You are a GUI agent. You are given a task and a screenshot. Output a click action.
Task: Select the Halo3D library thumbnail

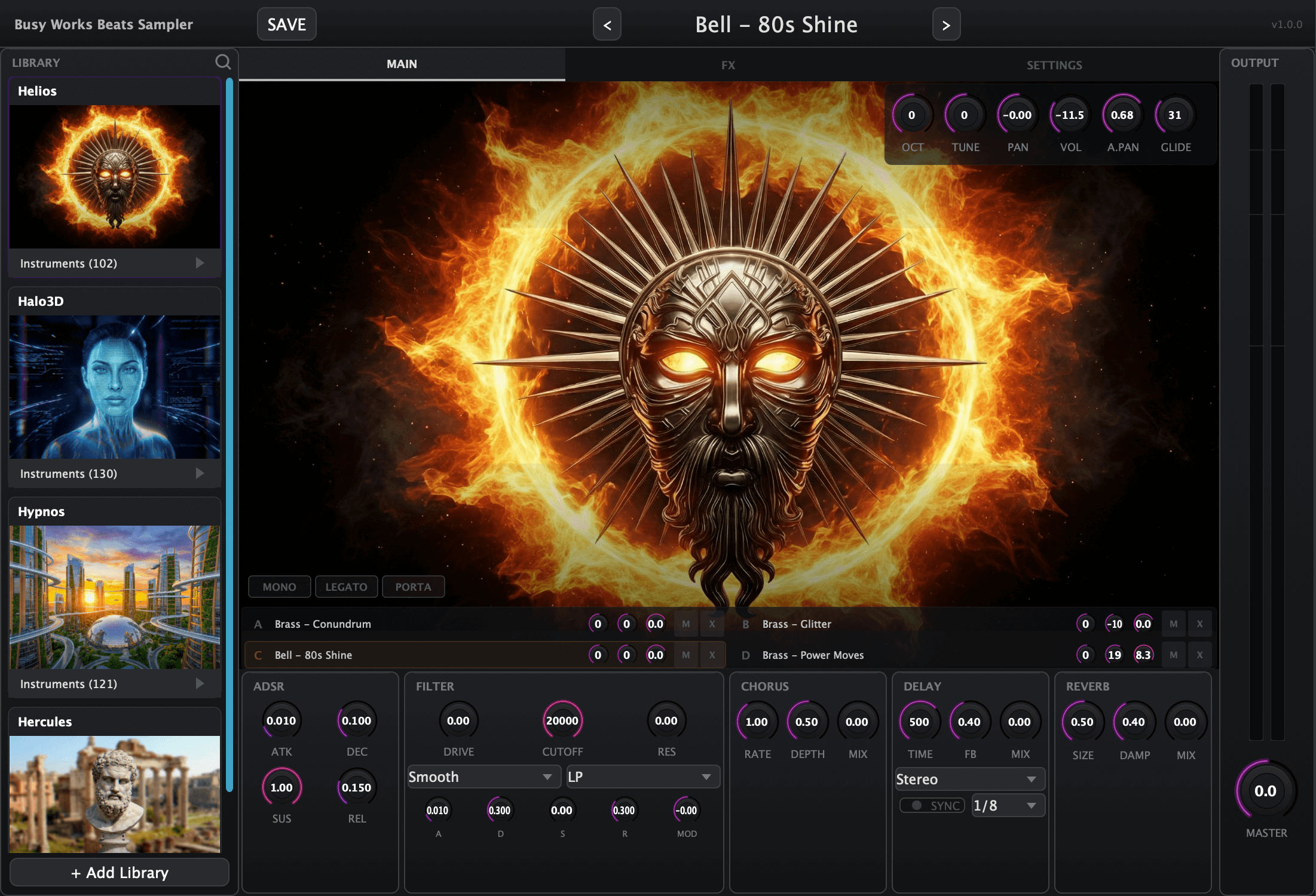(115, 386)
